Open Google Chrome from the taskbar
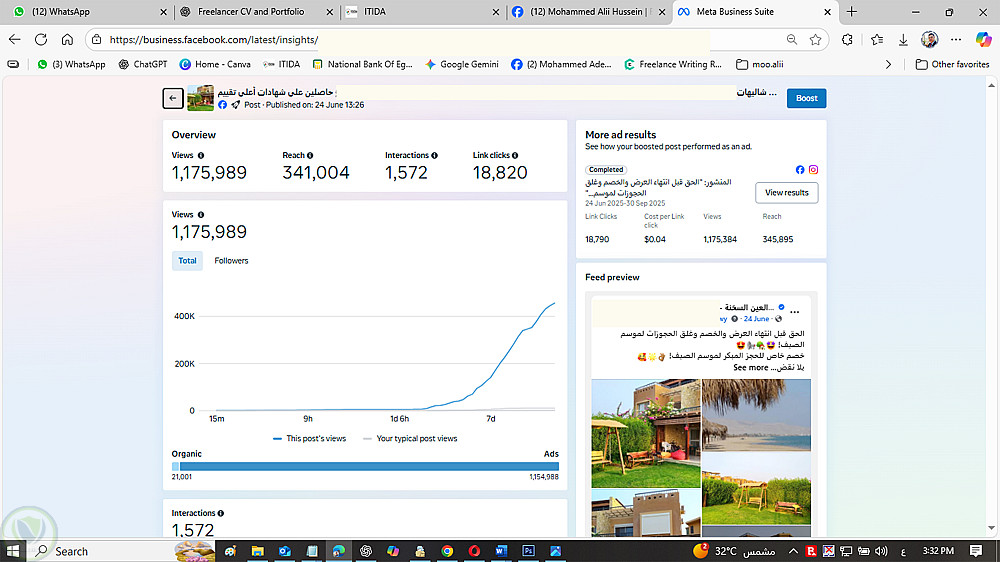 (x=447, y=551)
